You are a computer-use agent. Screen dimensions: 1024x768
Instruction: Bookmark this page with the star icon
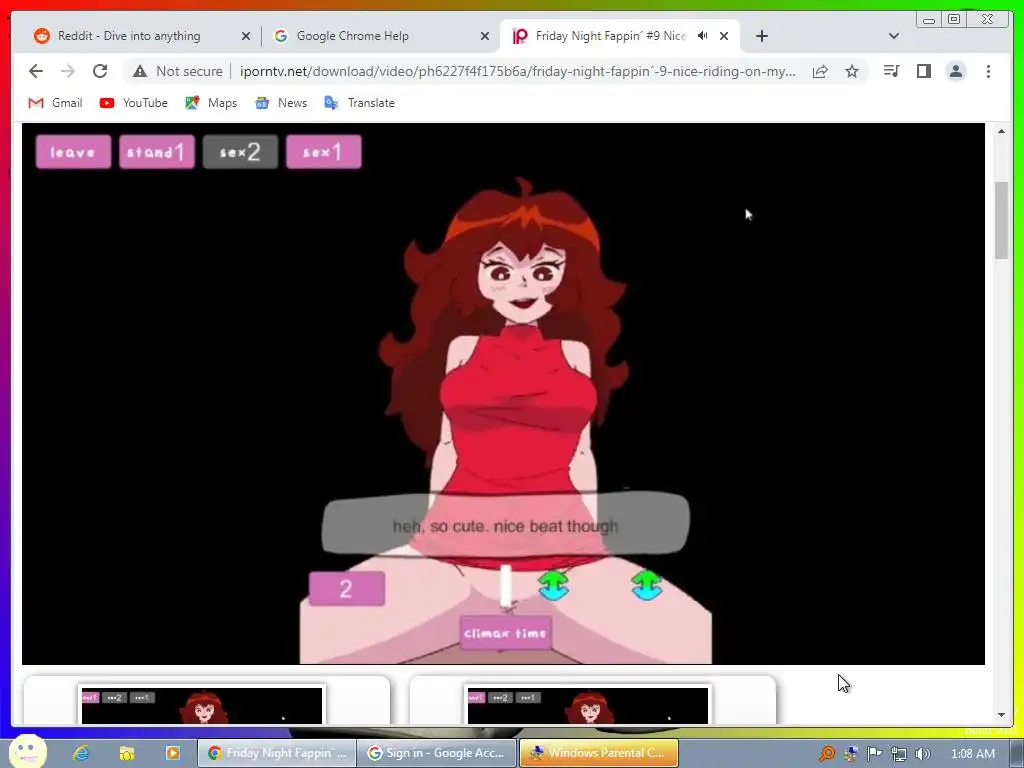point(852,71)
